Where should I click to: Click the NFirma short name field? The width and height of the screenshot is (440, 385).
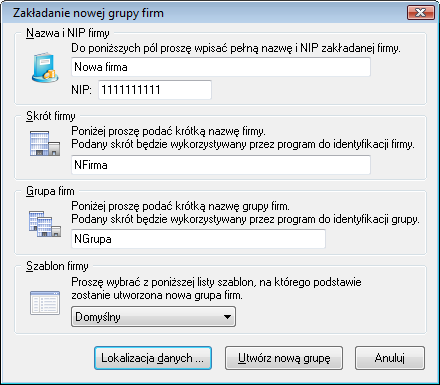[x=221, y=165]
